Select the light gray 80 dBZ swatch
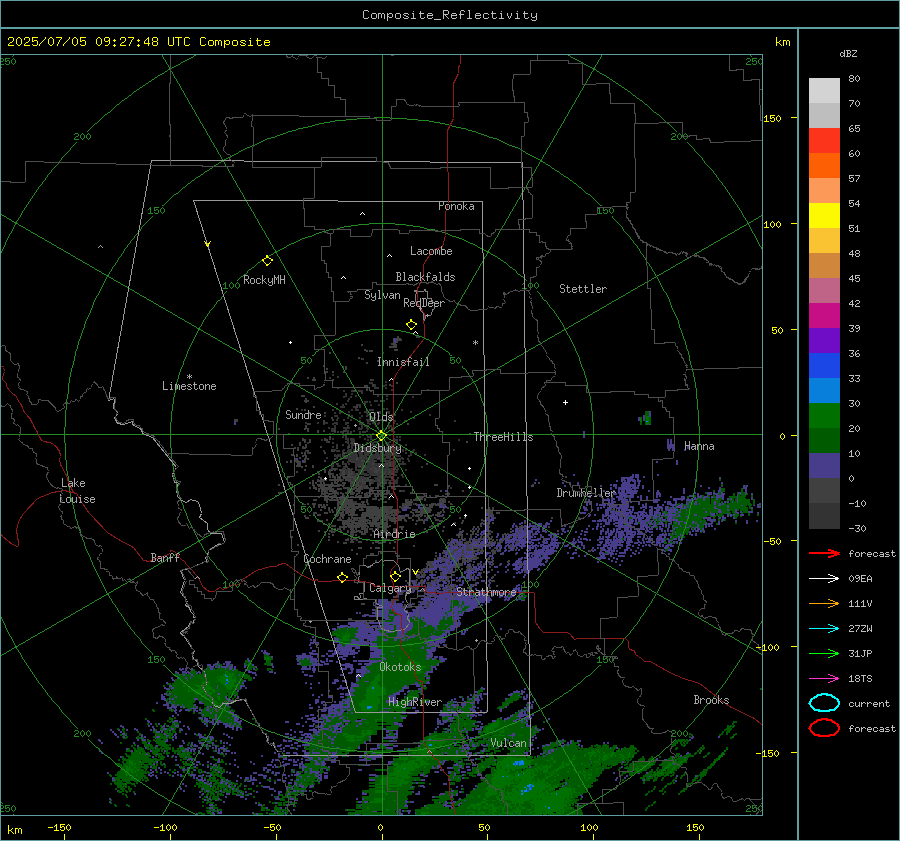This screenshot has height=841, width=900. click(824, 90)
